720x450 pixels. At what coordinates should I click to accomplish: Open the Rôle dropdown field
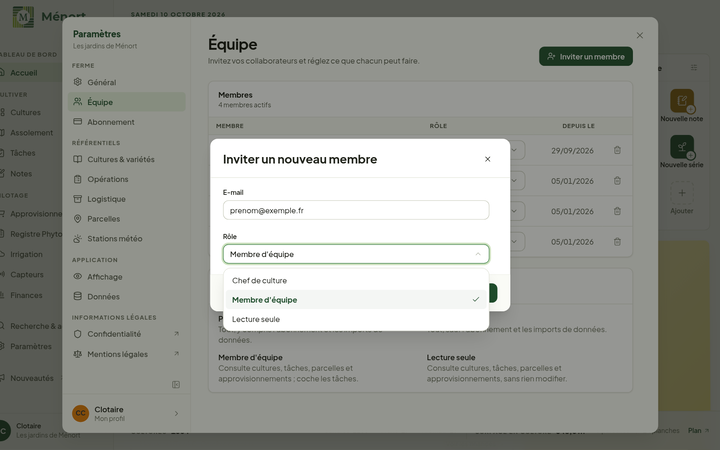pyautogui.click(x=356, y=254)
